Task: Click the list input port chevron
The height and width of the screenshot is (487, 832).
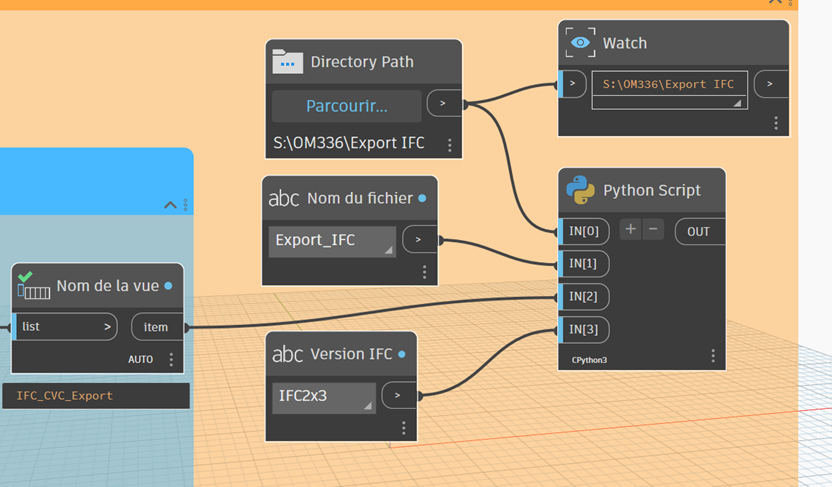Action: pos(109,327)
